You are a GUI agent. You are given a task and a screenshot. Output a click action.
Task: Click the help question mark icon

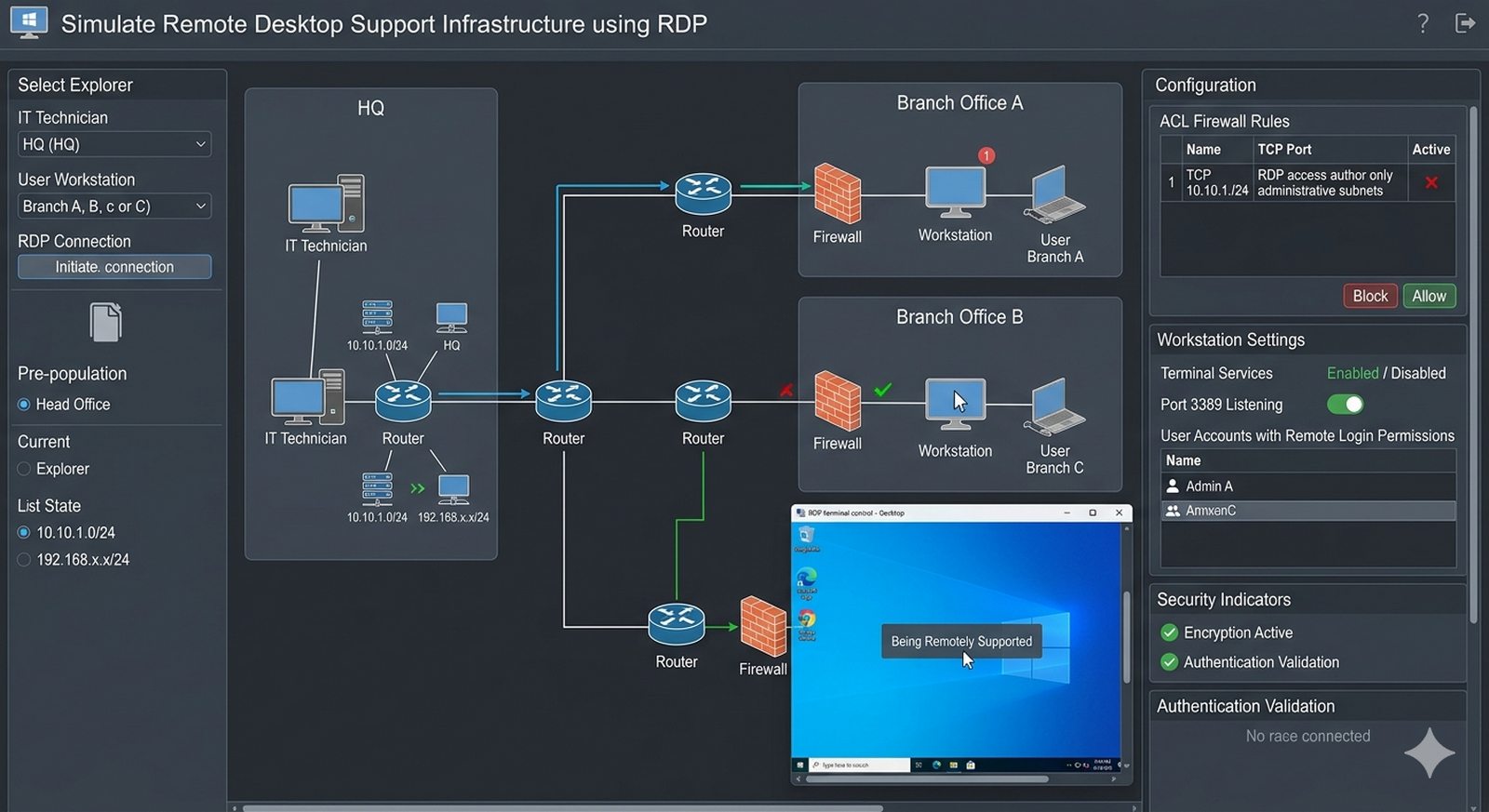point(1422,23)
